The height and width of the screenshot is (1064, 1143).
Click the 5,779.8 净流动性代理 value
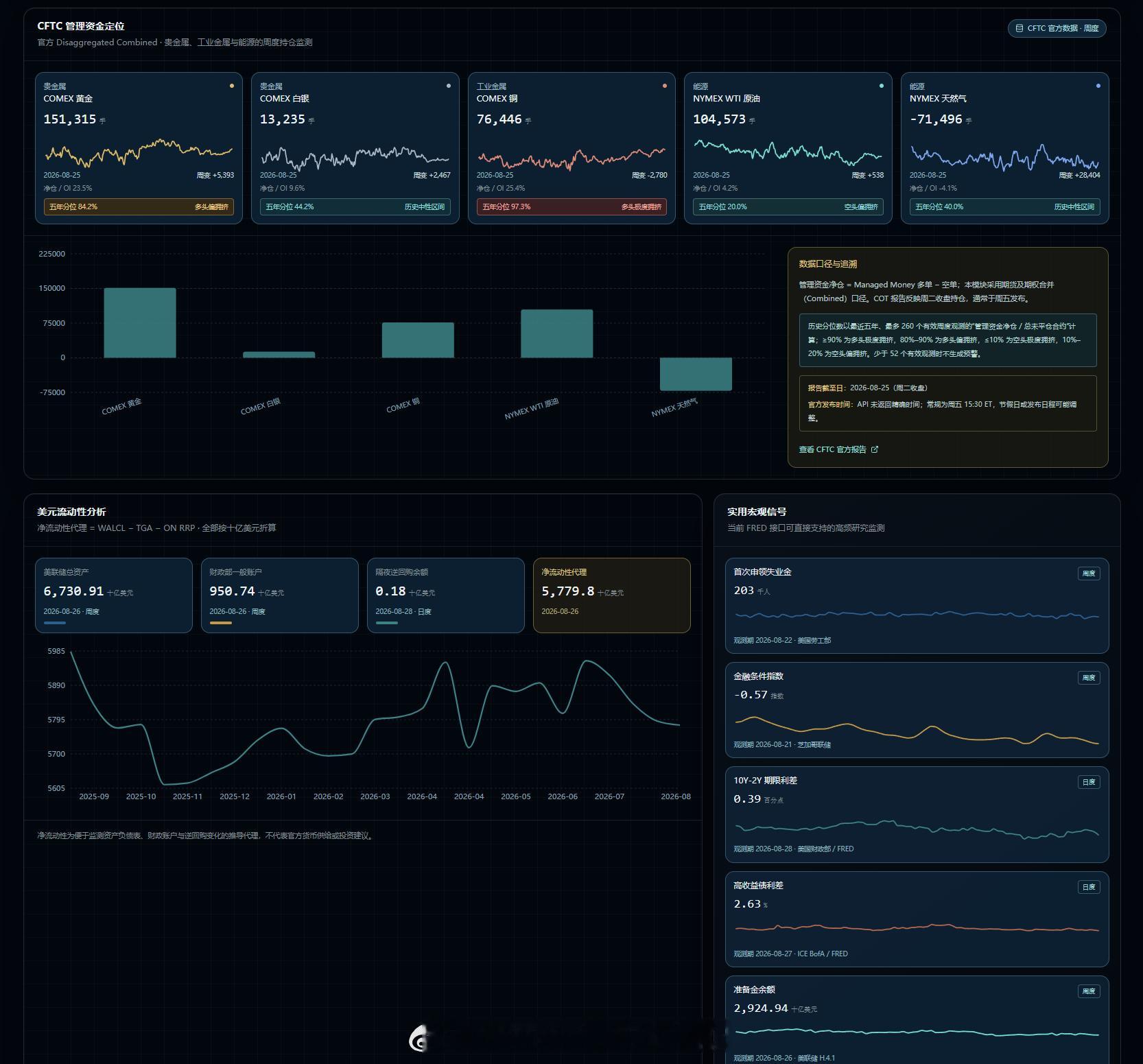568,591
